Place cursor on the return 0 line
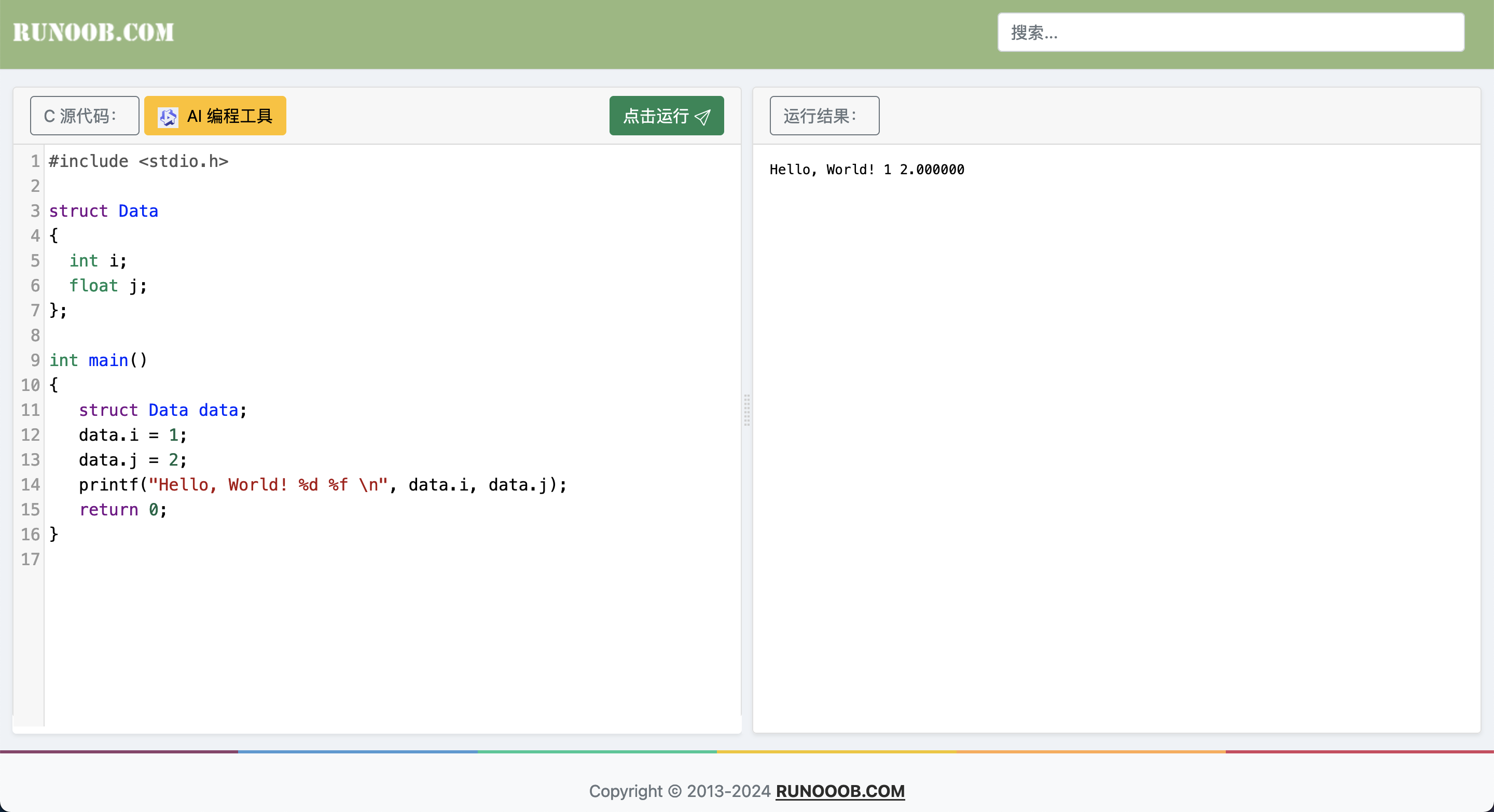 123,510
